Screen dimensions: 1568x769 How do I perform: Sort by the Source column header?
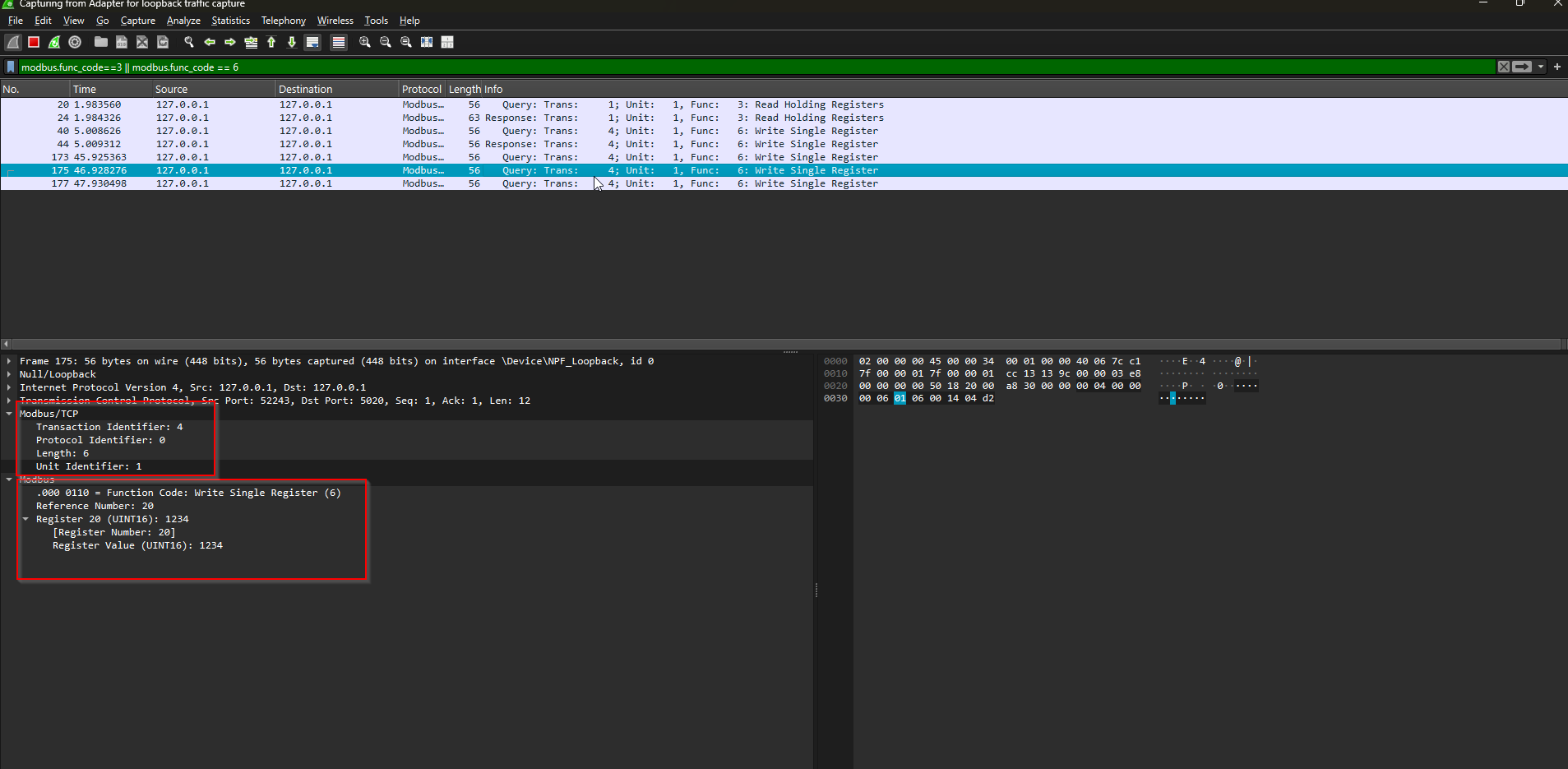[214, 89]
